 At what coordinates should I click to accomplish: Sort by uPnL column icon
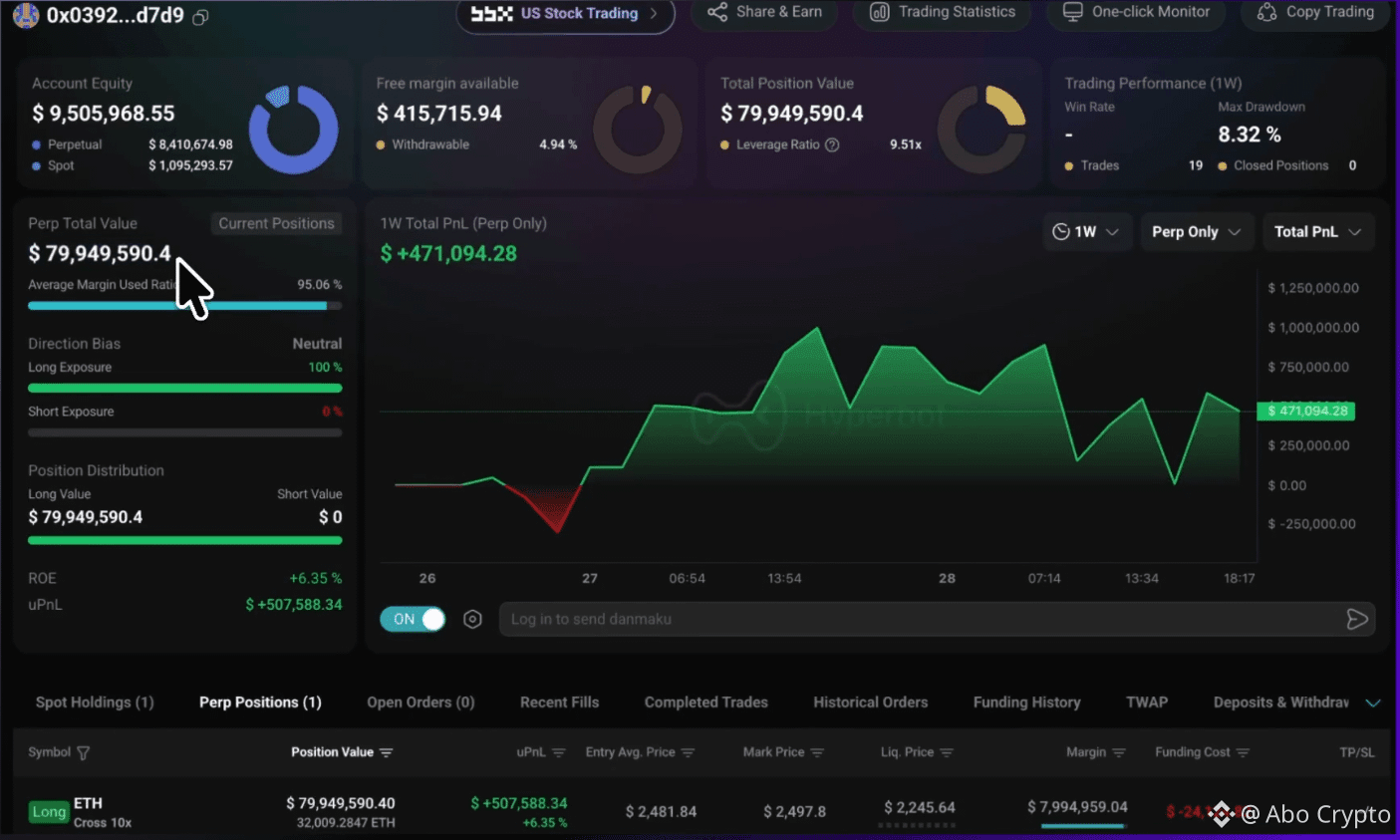[558, 753]
